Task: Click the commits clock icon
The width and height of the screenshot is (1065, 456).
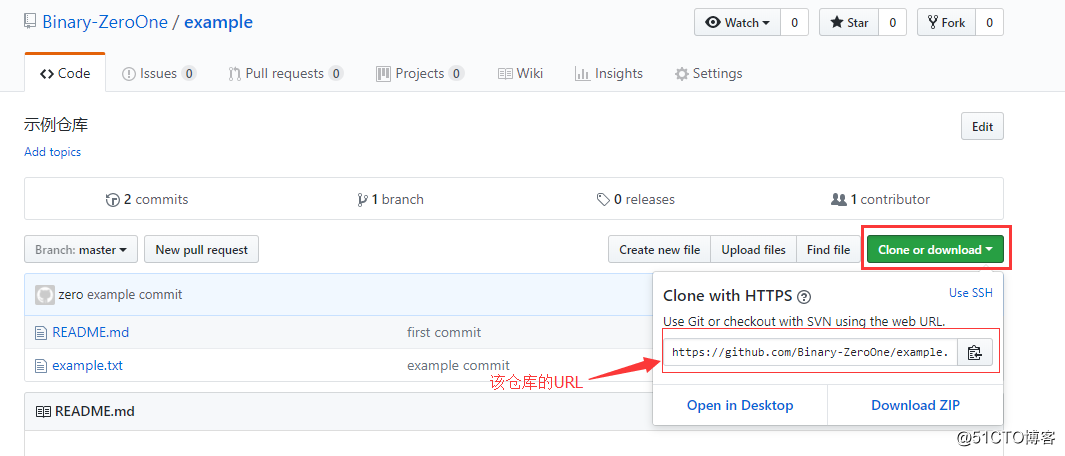Action: (x=113, y=200)
